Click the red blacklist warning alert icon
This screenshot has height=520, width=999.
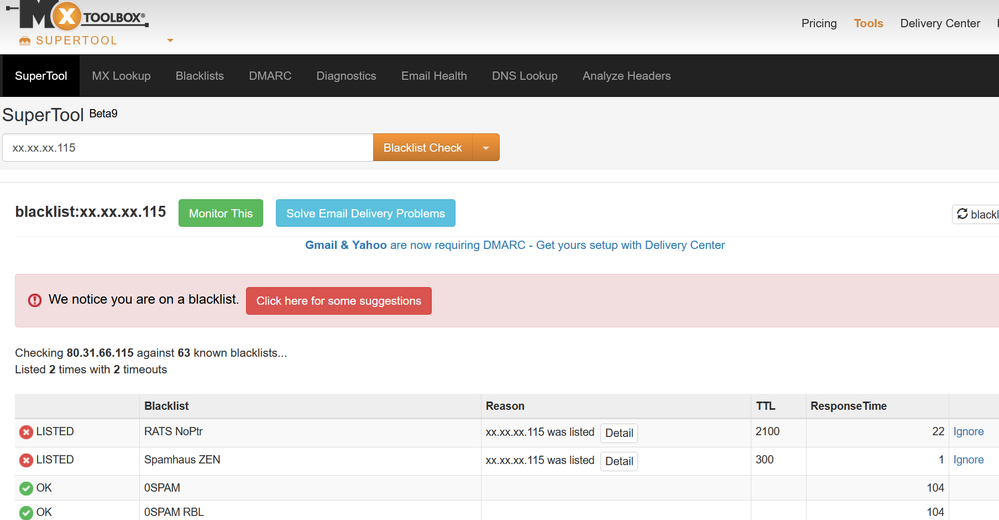(35, 300)
